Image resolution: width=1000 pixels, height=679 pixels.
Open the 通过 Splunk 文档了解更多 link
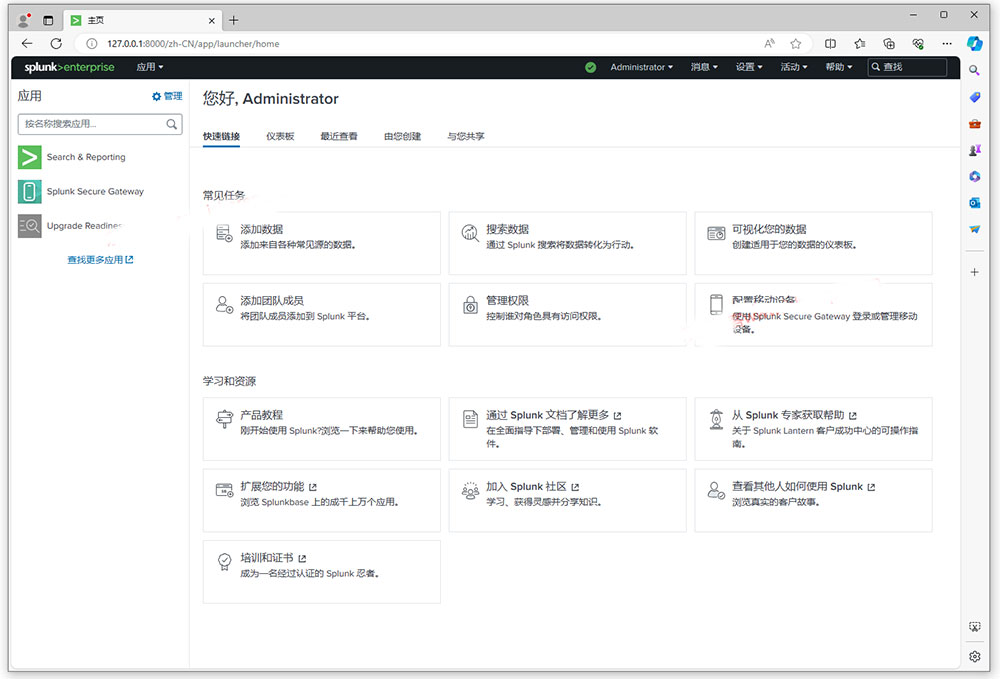click(553, 415)
